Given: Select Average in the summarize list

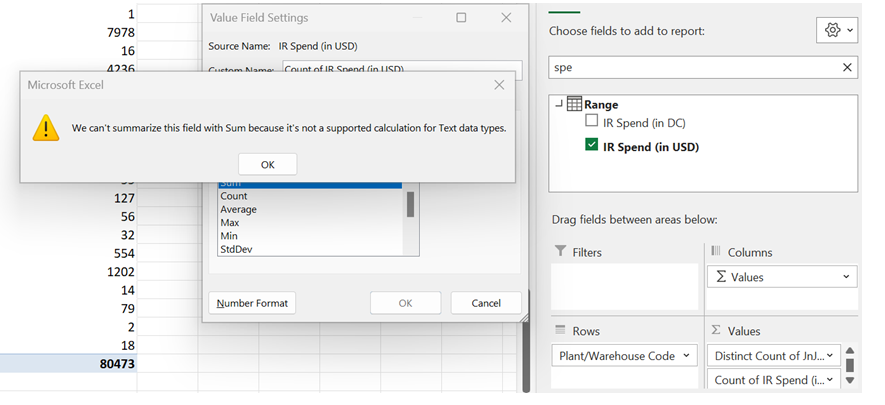Looking at the screenshot, I should 310,209.
